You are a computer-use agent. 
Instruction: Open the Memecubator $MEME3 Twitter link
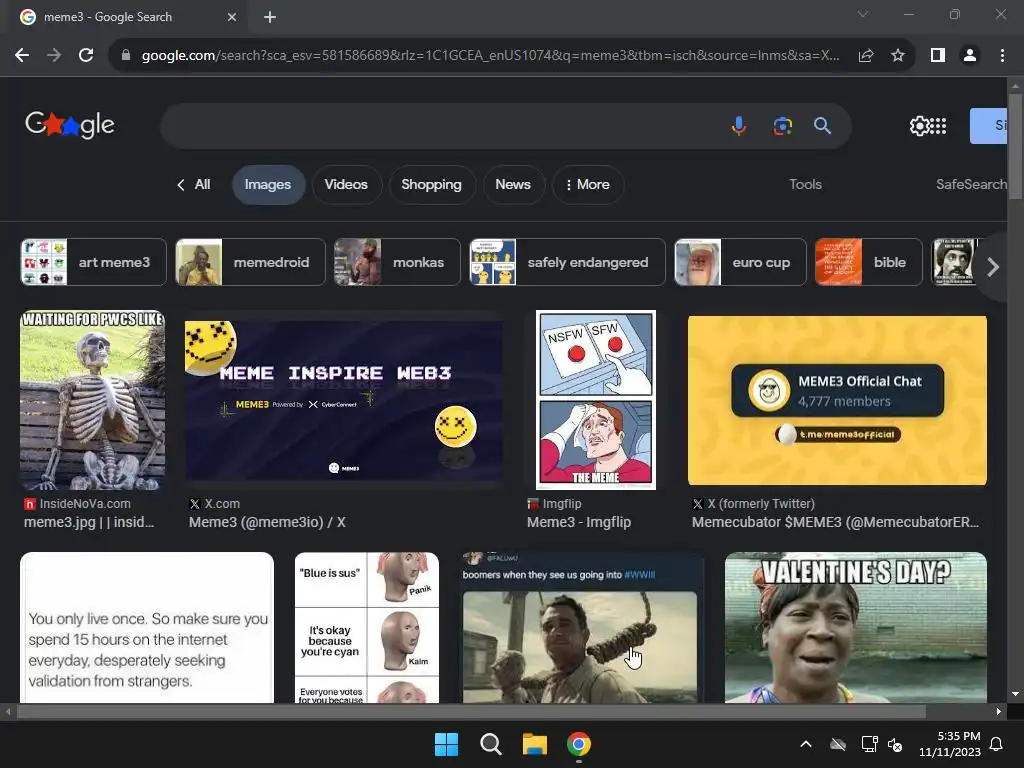835,522
